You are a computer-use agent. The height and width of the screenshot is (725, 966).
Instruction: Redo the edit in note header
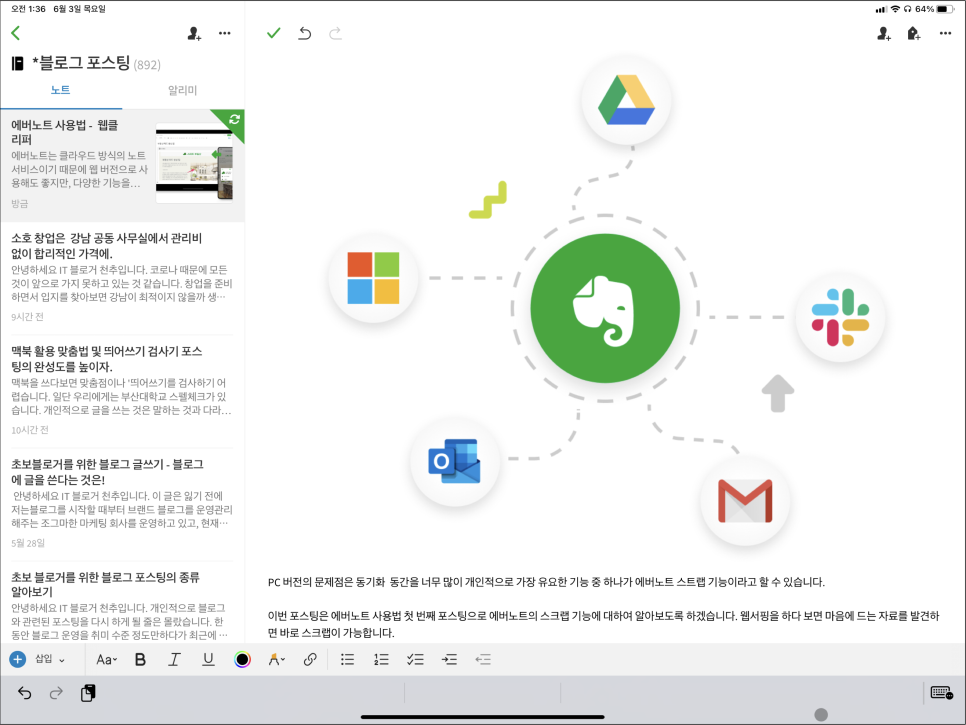[335, 33]
